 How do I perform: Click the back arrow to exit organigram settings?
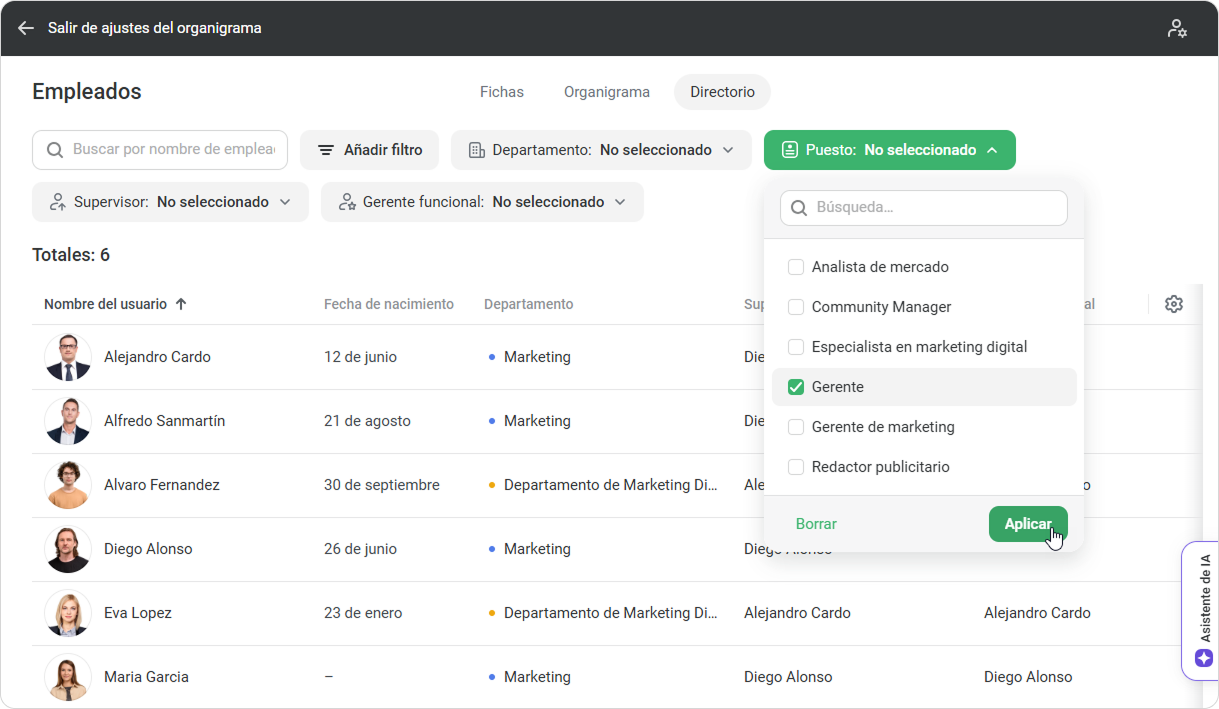click(26, 28)
